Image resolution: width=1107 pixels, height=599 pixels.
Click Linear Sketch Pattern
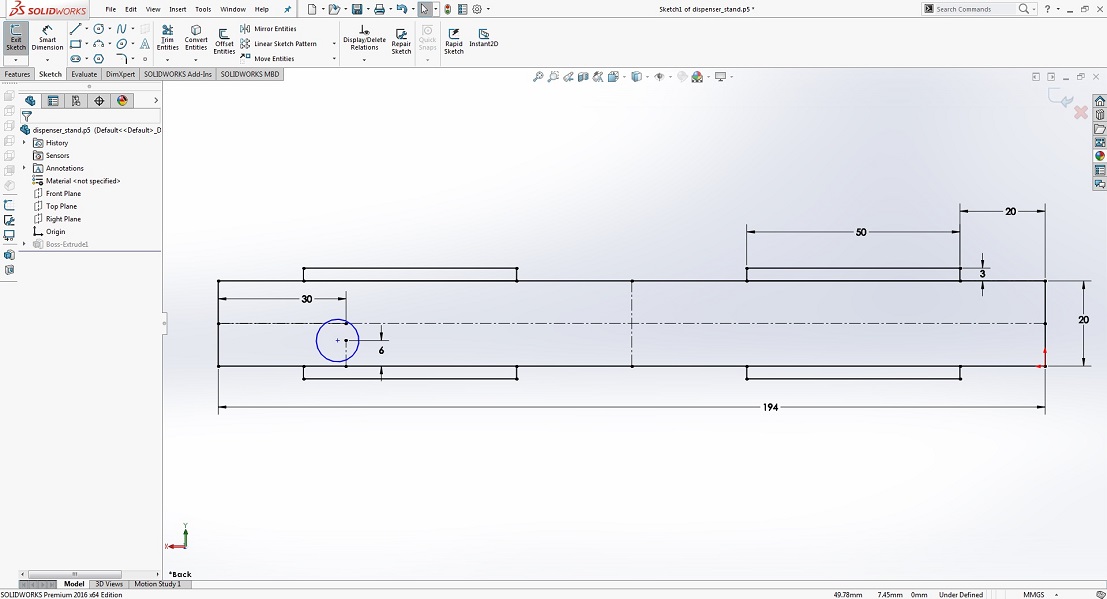278,44
